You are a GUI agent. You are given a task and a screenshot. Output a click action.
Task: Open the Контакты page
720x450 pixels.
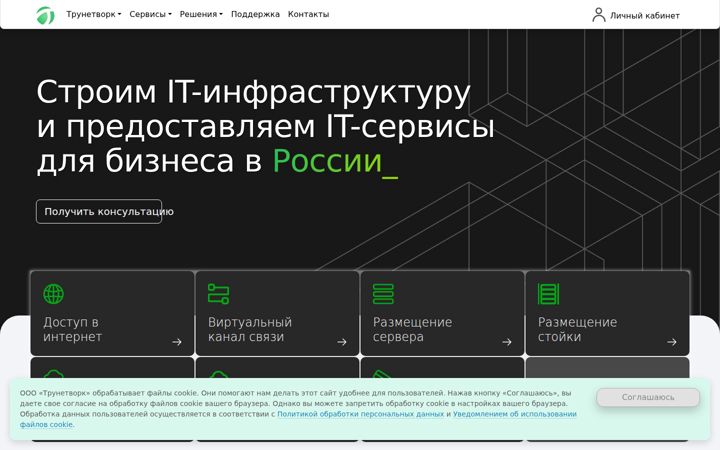[x=309, y=14]
